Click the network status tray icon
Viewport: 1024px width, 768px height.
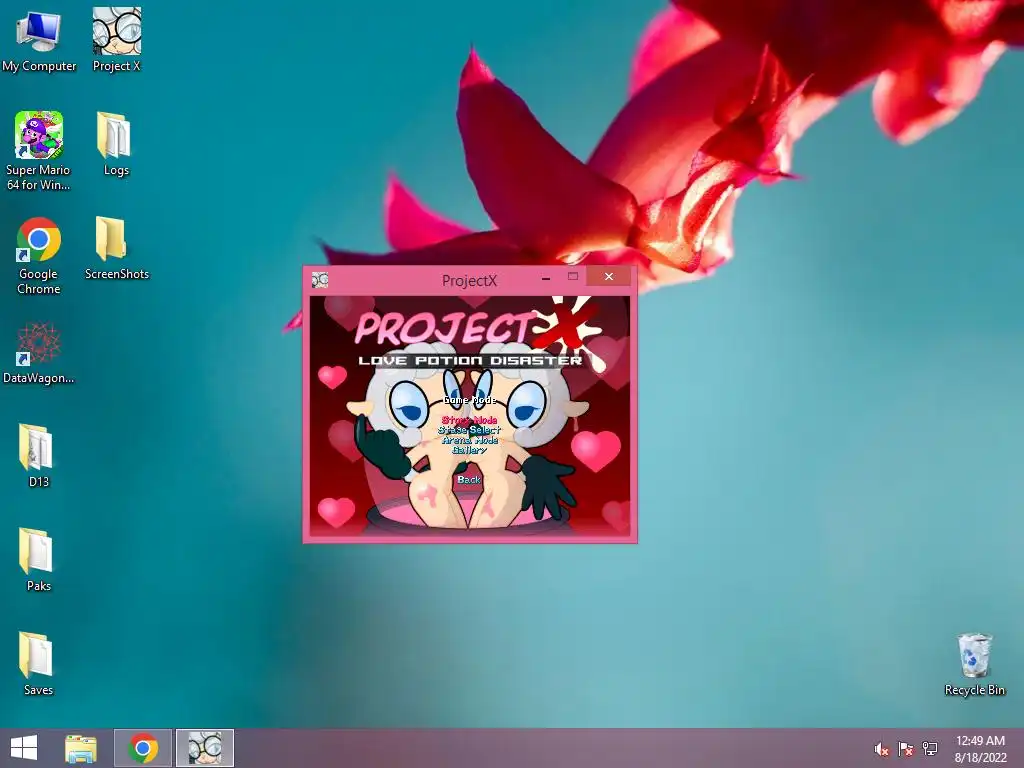point(930,749)
